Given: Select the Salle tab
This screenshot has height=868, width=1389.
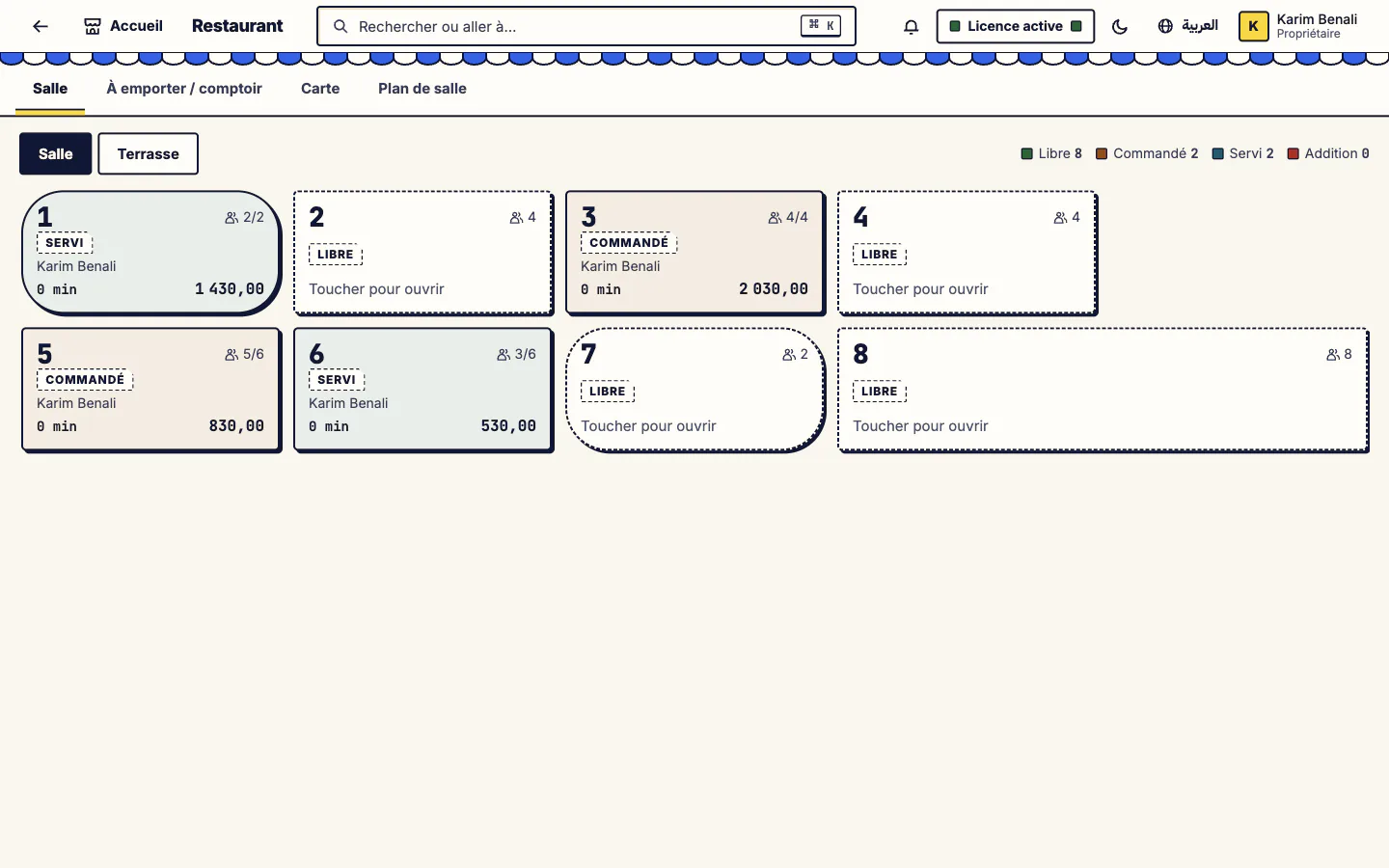Looking at the screenshot, I should click(x=50, y=89).
